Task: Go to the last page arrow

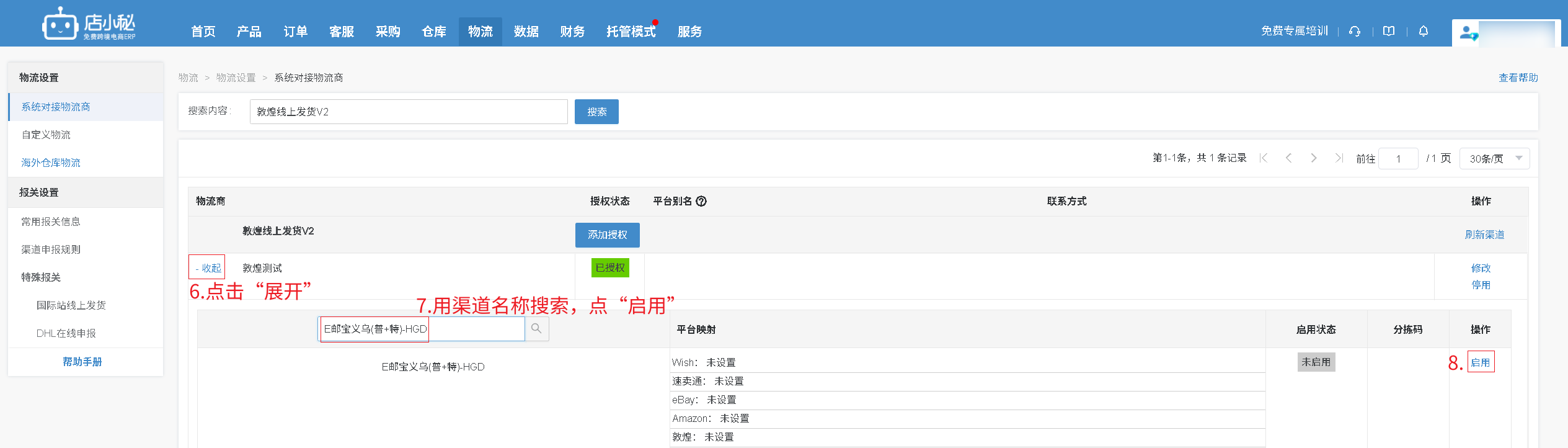Action: (1339, 158)
